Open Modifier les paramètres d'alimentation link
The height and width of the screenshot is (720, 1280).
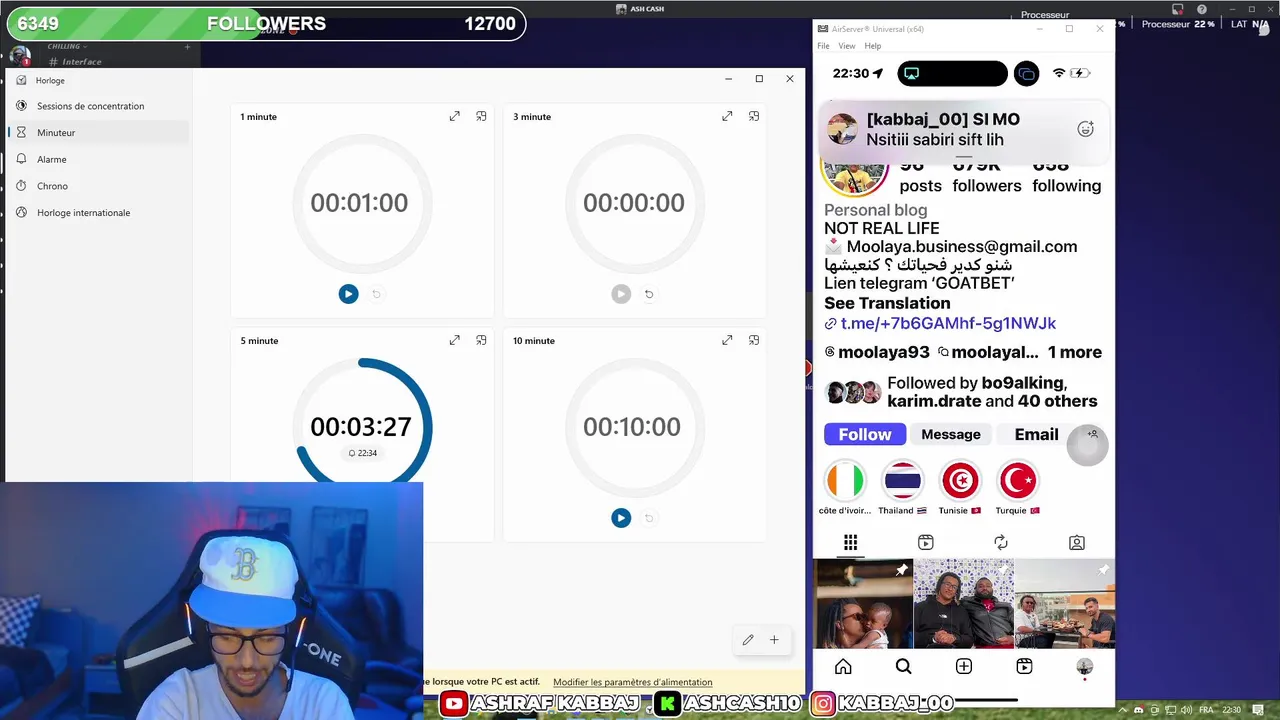pyautogui.click(x=633, y=682)
